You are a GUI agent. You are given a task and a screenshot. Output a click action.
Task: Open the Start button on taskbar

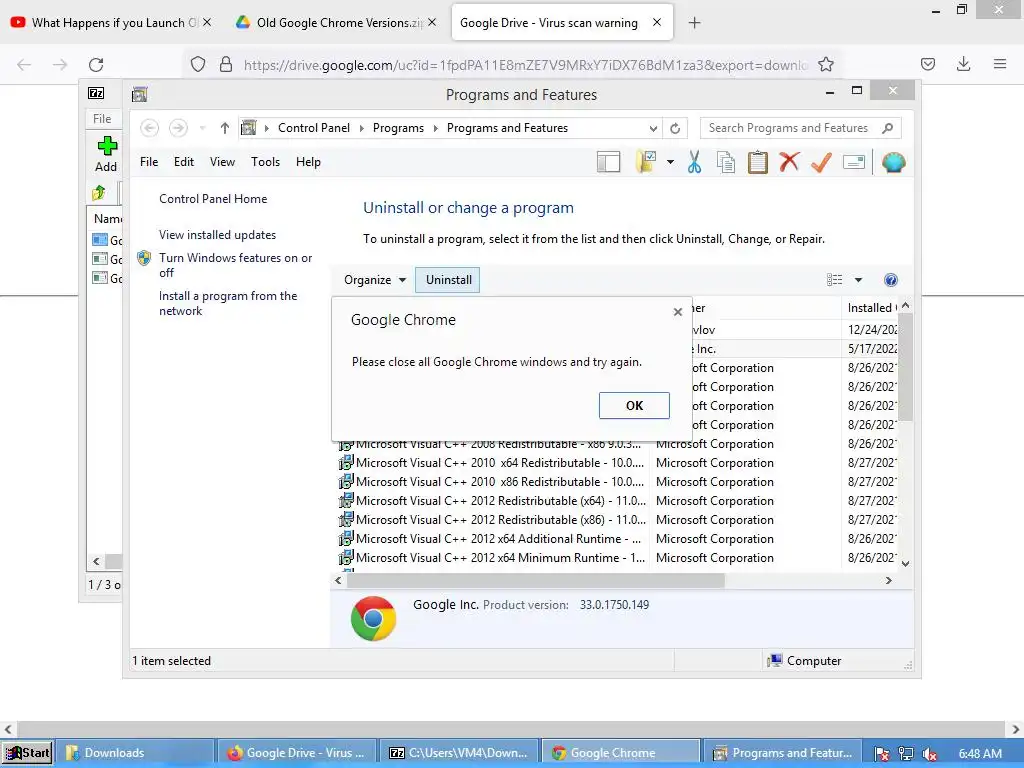point(27,753)
